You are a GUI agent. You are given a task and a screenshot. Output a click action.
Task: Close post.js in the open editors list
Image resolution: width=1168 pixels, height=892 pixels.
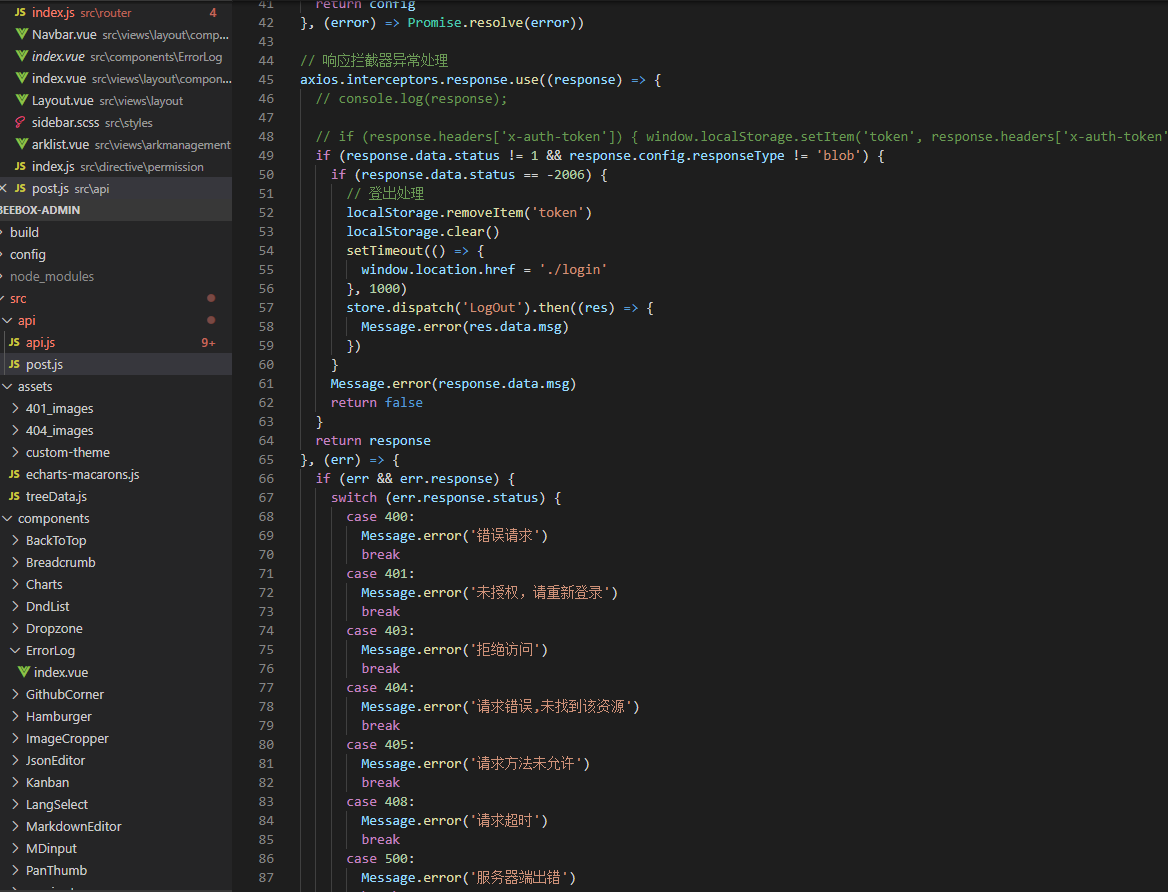point(4,189)
